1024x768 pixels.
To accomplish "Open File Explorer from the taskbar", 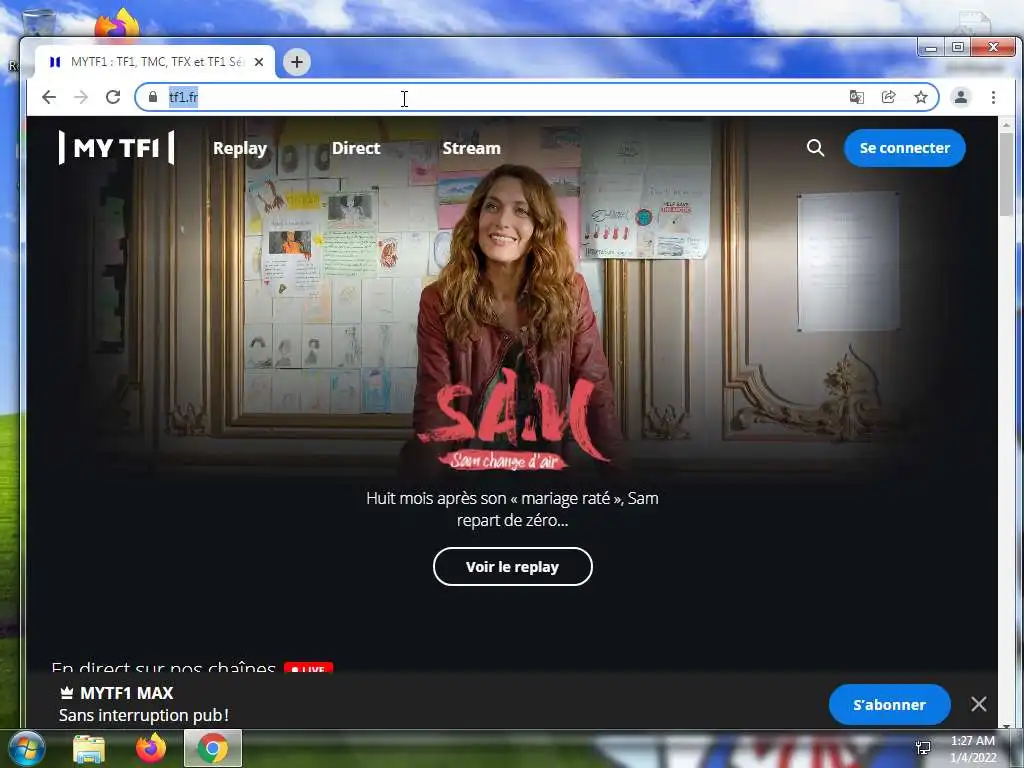I will point(89,749).
